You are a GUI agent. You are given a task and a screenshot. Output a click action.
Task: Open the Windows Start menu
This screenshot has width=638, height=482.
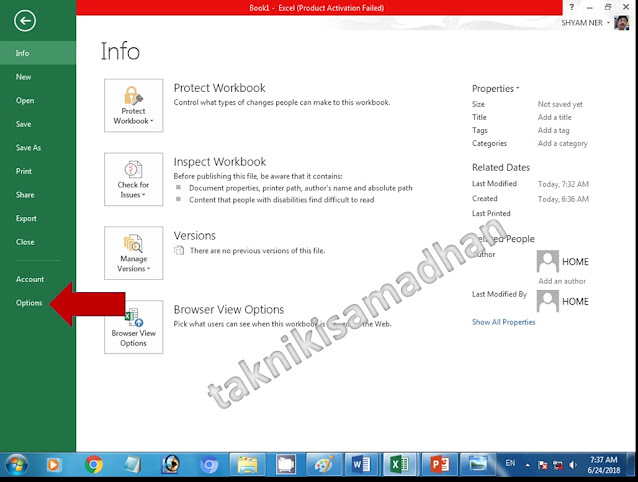(x=16, y=465)
